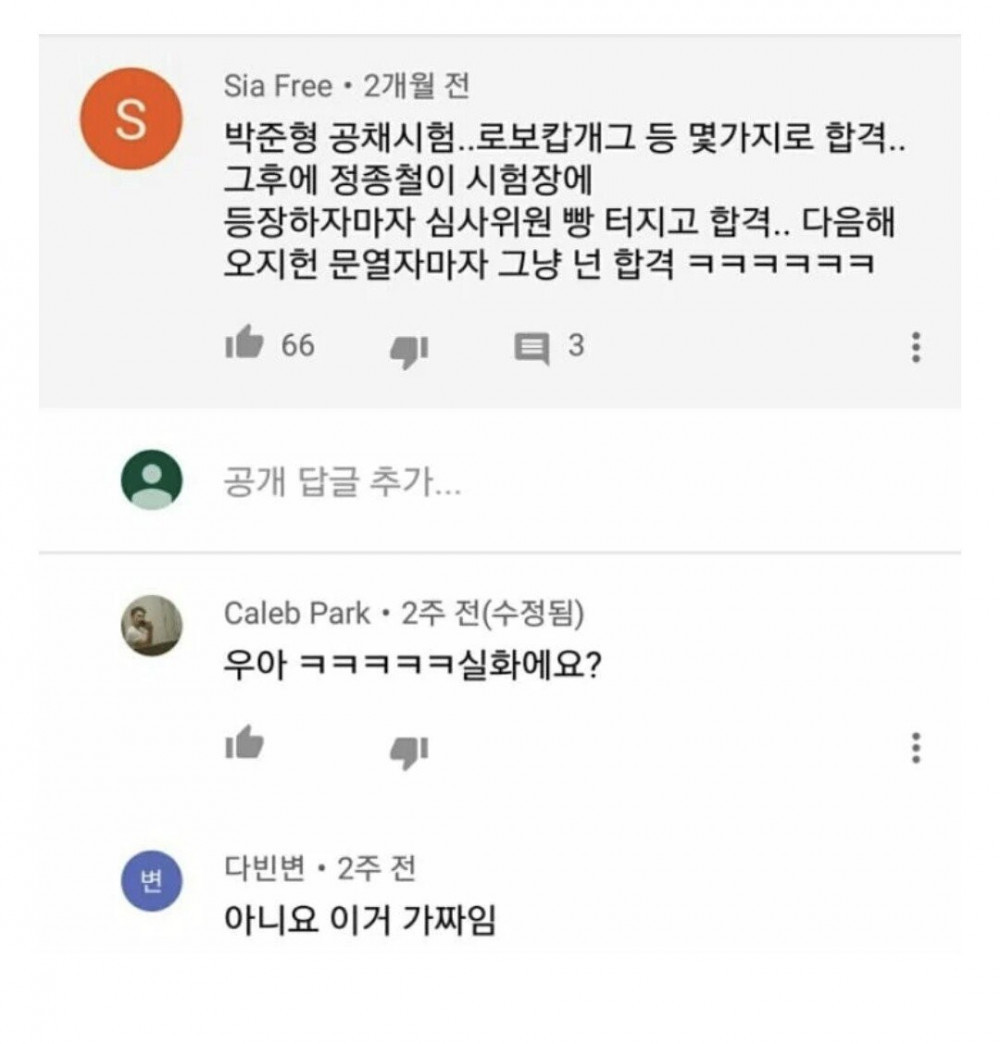Click the 66 like count

point(297,346)
